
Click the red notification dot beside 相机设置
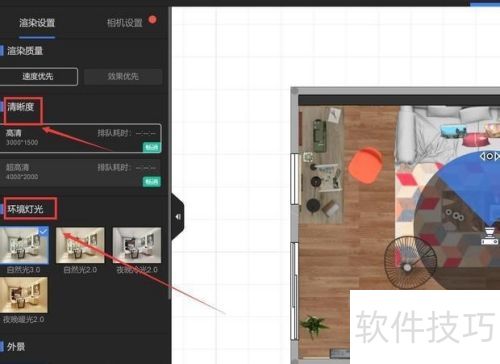point(153,20)
